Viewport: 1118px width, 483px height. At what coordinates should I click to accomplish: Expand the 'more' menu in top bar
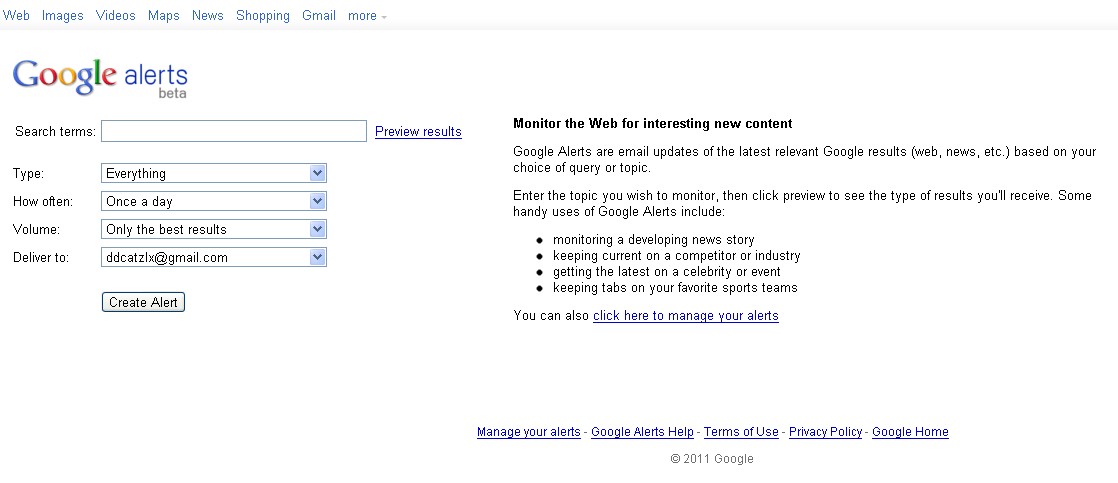(367, 16)
